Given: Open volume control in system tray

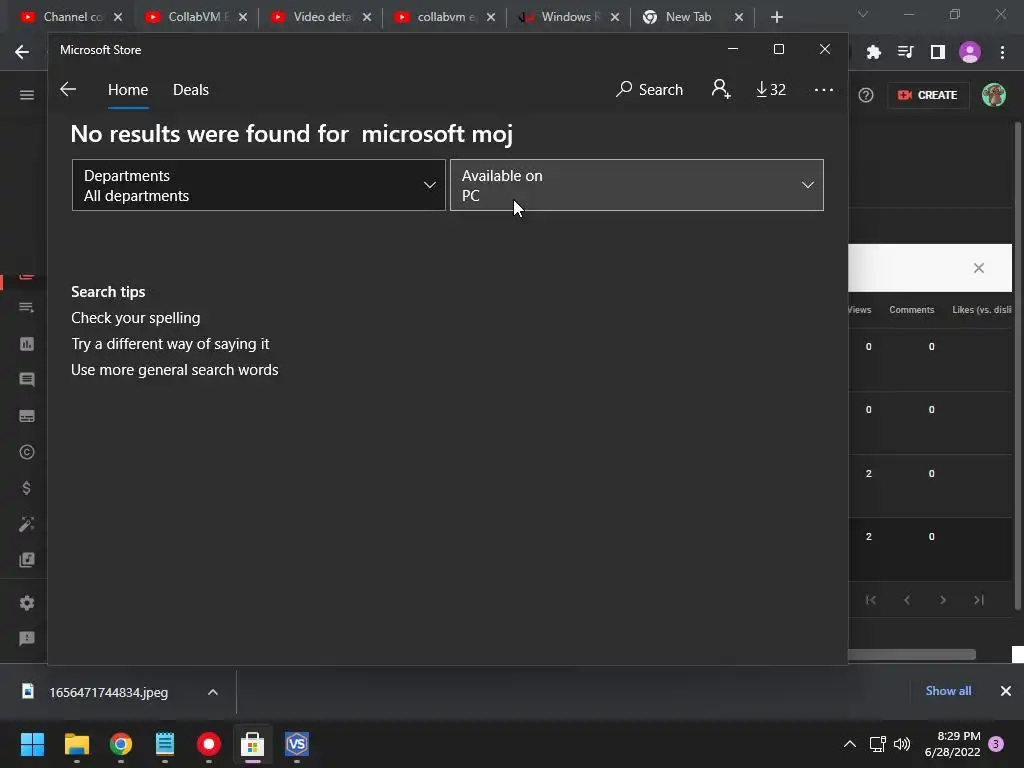Looking at the screenshot, I should click(902, 744).
